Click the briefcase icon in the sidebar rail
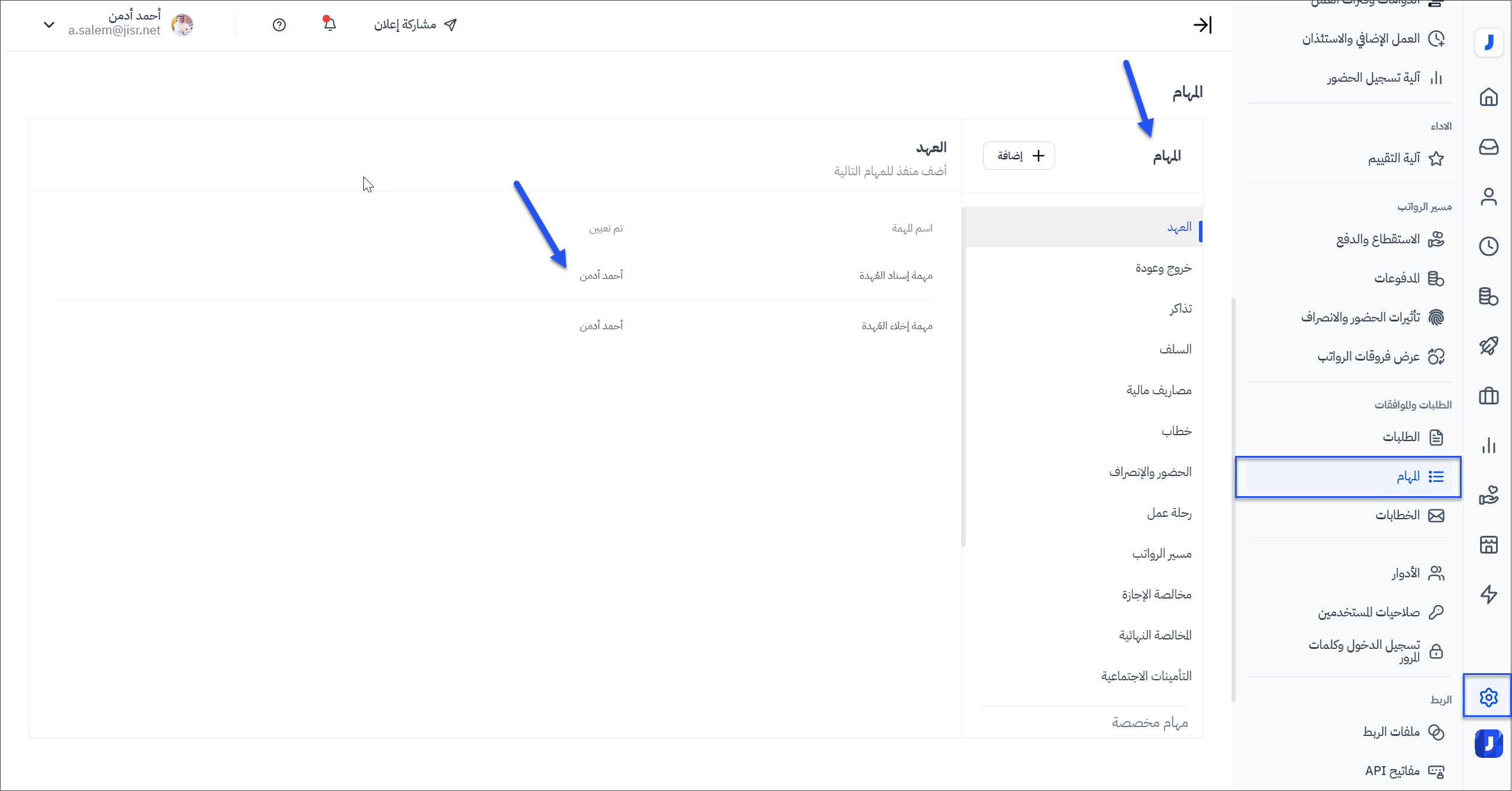Image resolution: width=1512 pixels, height=791 pixels. [1488, 395]
